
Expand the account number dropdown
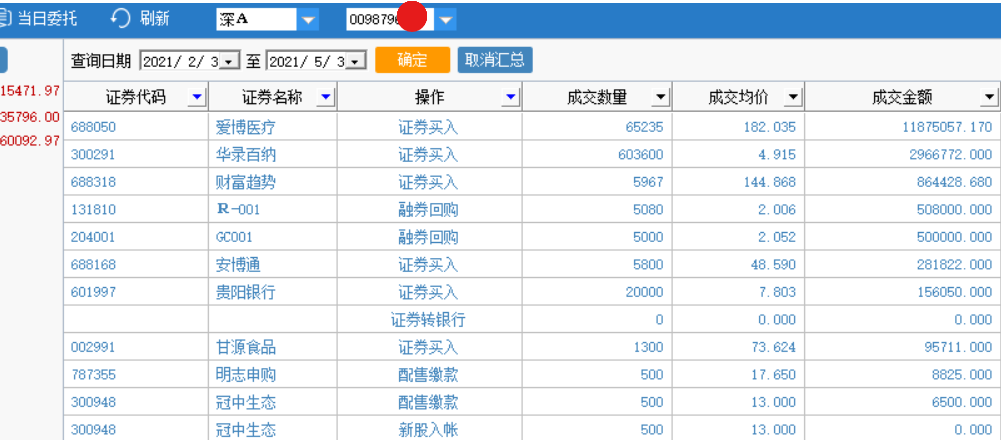446,20
